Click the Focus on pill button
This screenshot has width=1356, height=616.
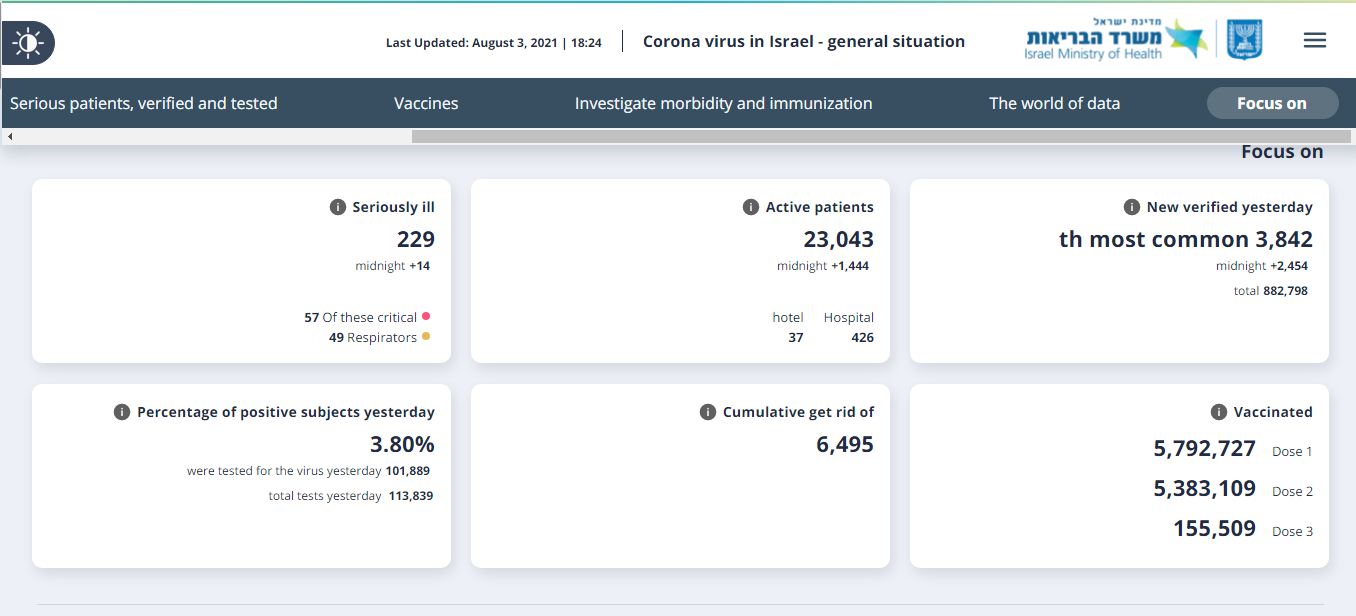[x=1271, y=103]
